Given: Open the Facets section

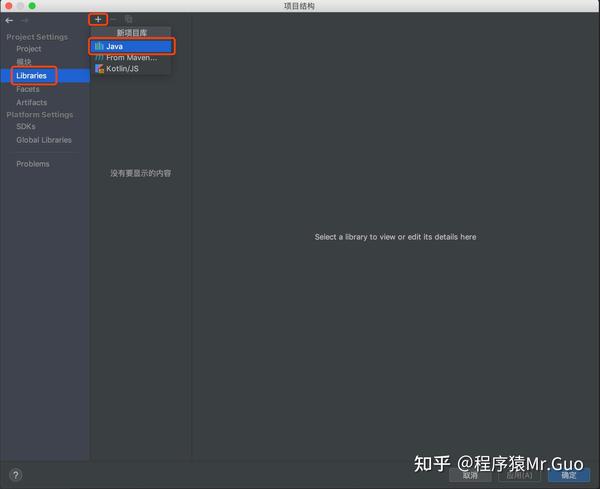Looking at the screenshot, I should pyautogui.click(x=28, y=89).
